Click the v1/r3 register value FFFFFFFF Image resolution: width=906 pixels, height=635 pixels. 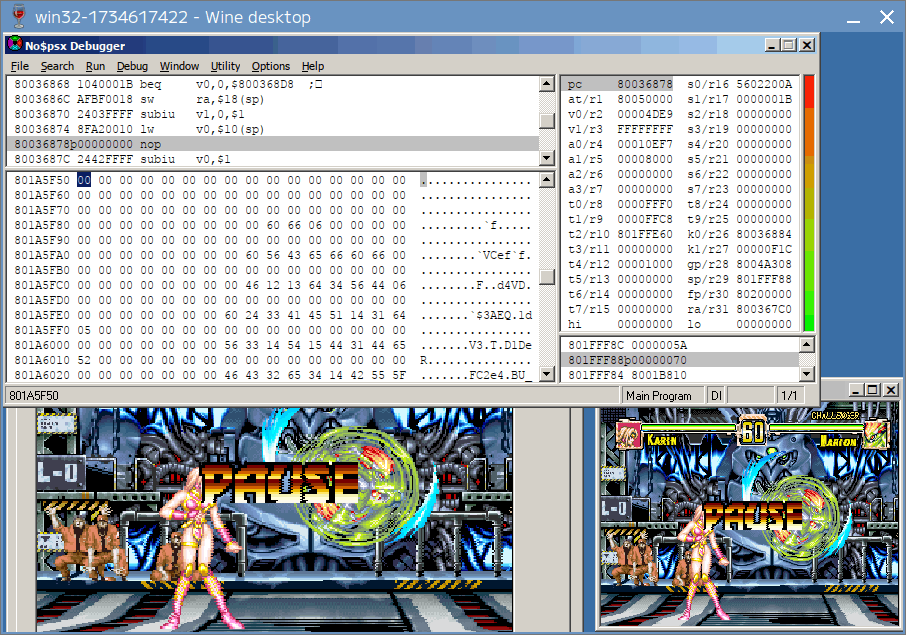[645, 129]
